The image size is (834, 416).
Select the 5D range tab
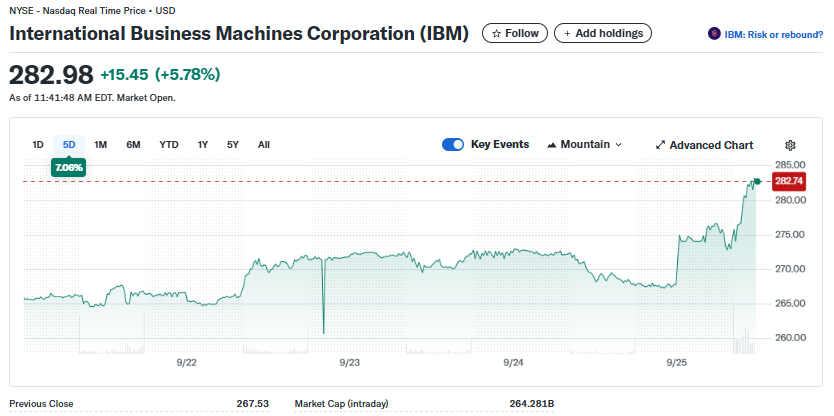69,145
